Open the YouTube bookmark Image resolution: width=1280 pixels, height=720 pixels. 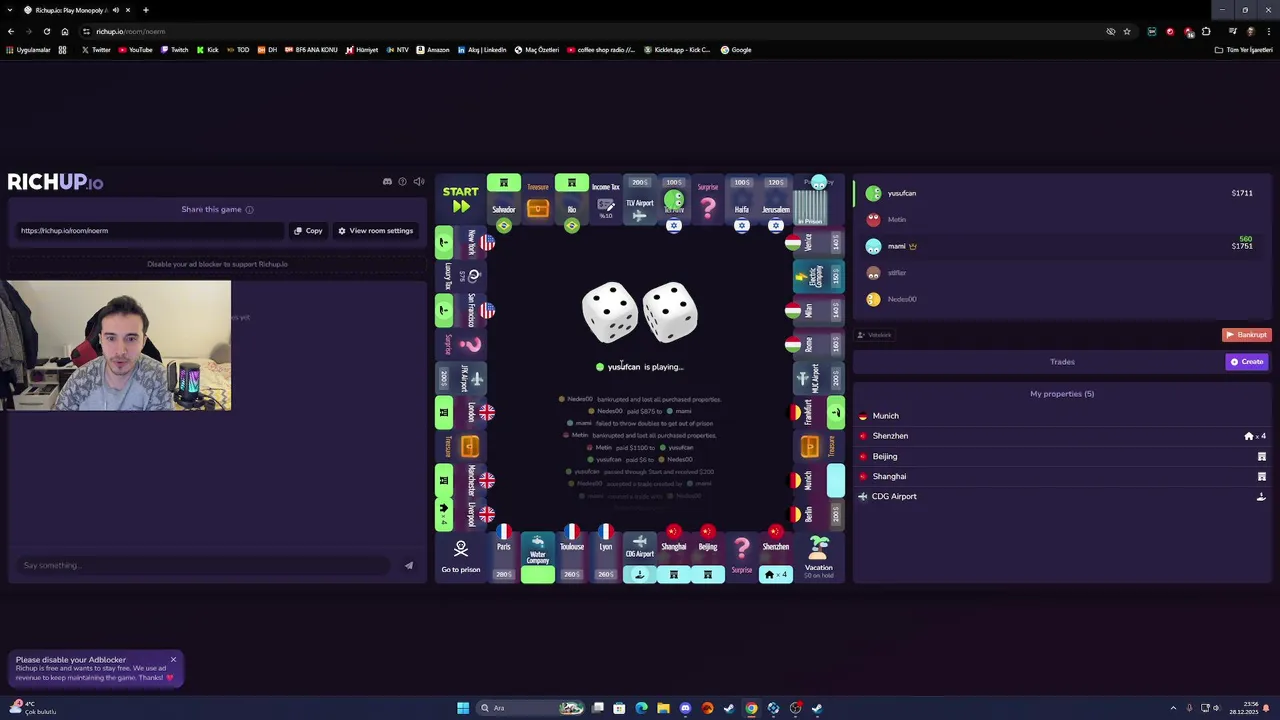click(135, 50)
